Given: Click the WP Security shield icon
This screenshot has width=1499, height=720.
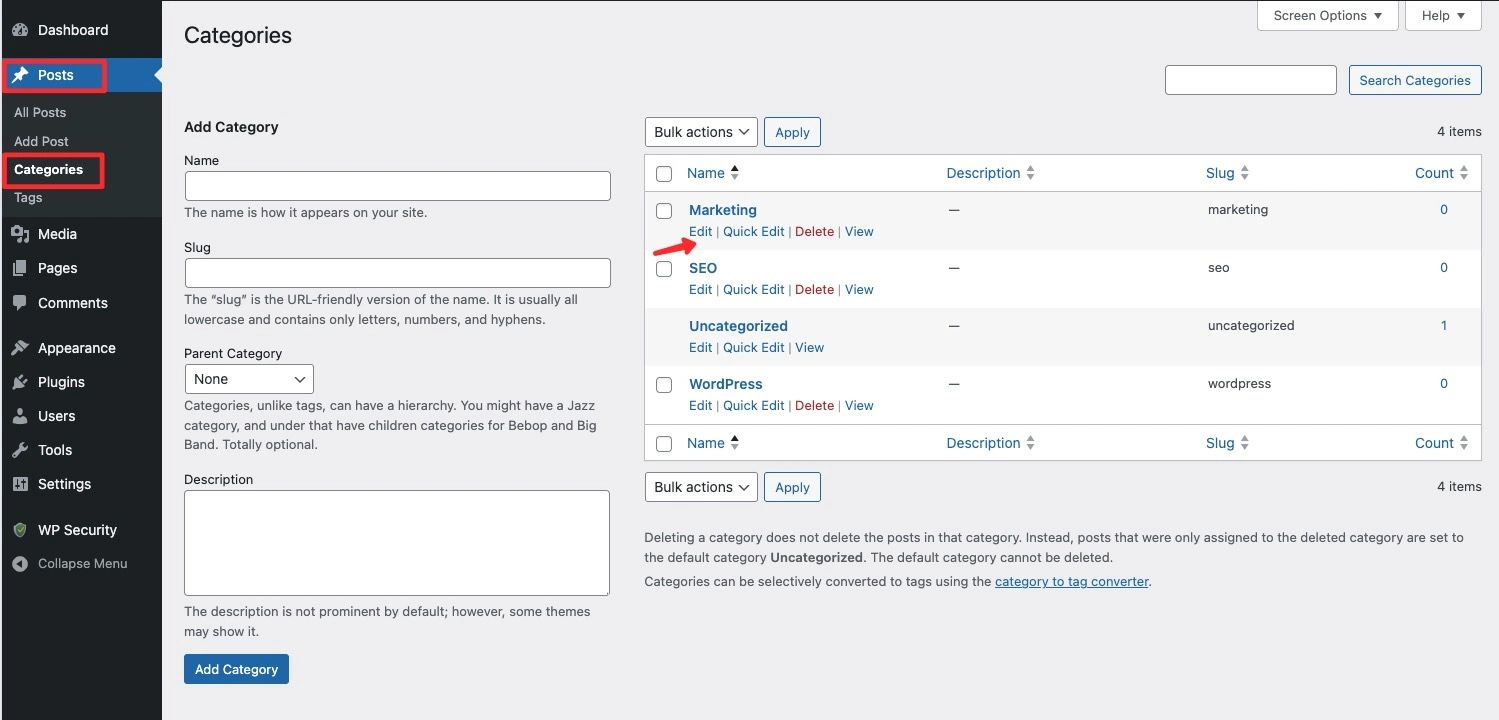Looking at the screenshot, I should pyautogui.click(x=20, y=530).
